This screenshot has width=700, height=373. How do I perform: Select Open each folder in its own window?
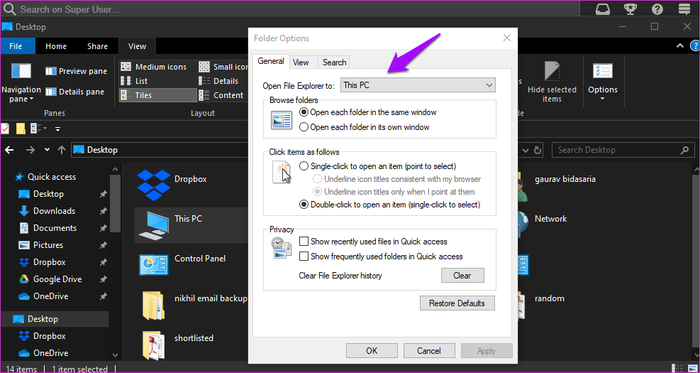(x=364, y=127)
